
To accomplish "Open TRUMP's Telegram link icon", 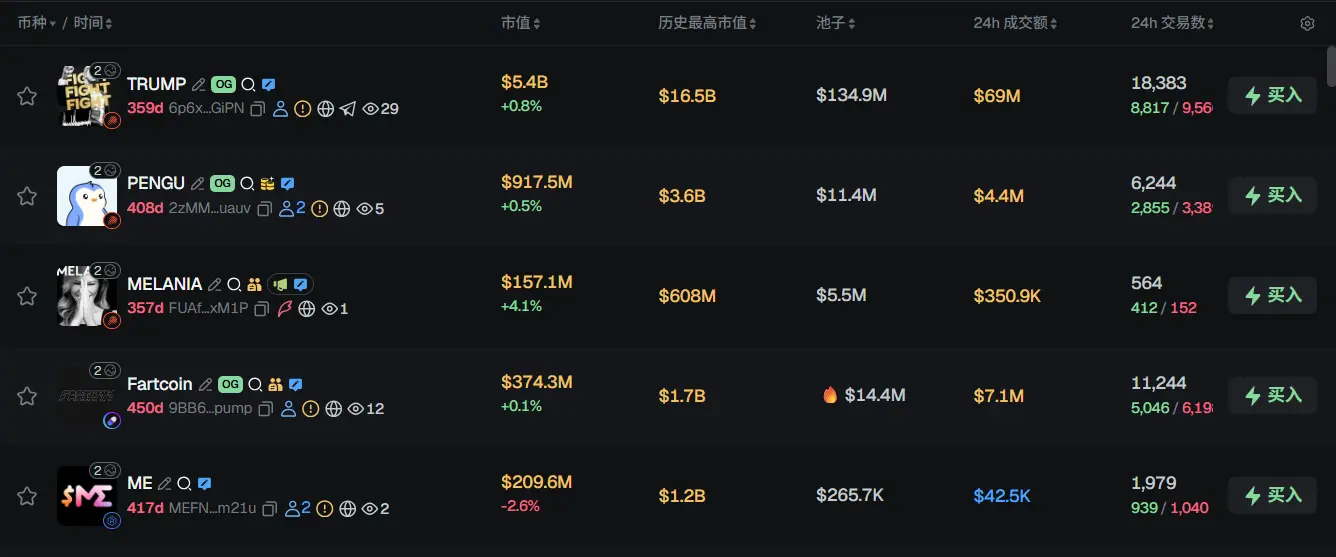I will click(x=348, y=109).
